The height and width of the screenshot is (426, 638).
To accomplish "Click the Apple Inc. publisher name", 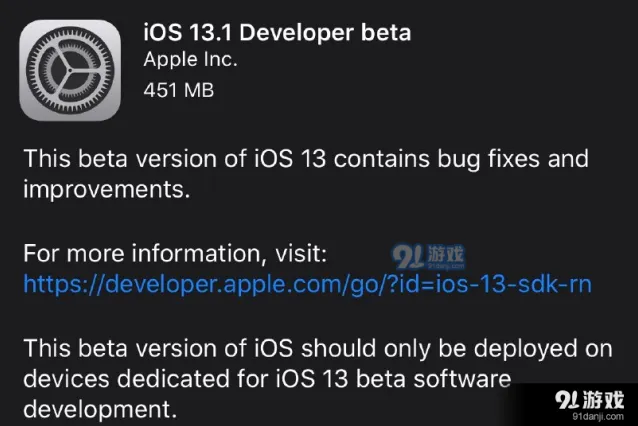I will coord(190,59).
